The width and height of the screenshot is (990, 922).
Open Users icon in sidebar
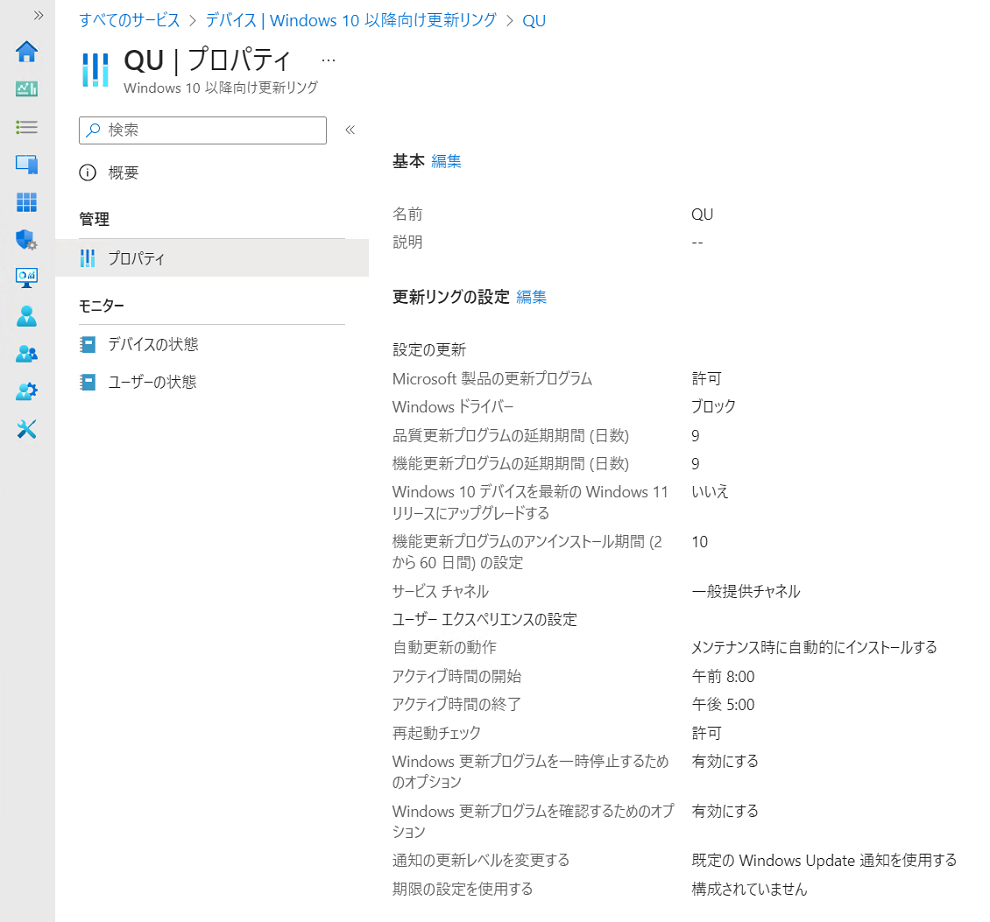(x=27, y=316)
